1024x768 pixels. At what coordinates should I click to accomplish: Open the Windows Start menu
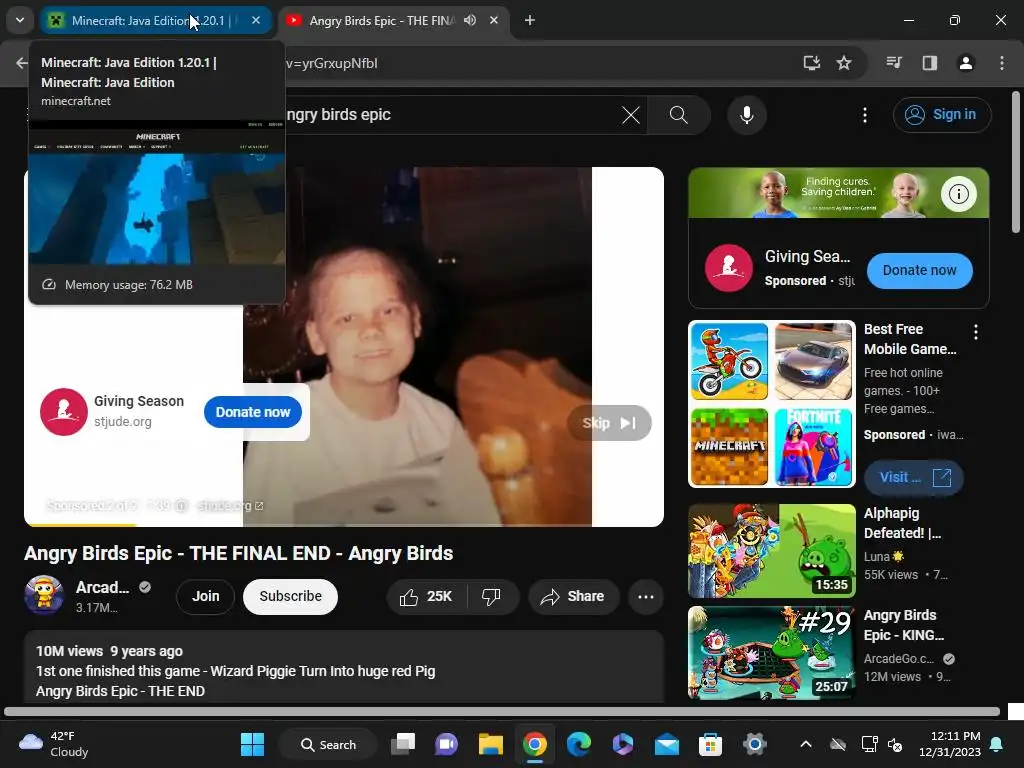point(252,744)
